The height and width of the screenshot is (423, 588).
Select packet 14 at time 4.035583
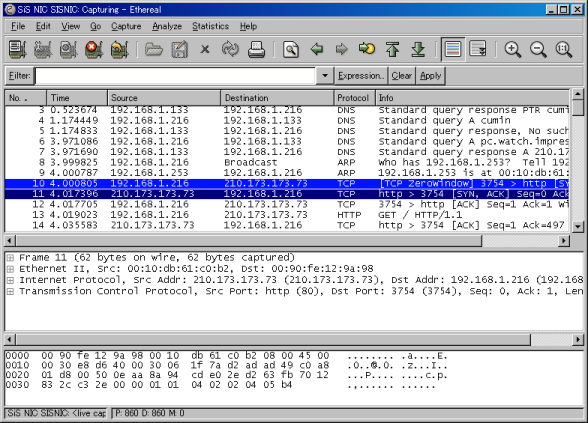pyautogui.click(x=287, y=225)
